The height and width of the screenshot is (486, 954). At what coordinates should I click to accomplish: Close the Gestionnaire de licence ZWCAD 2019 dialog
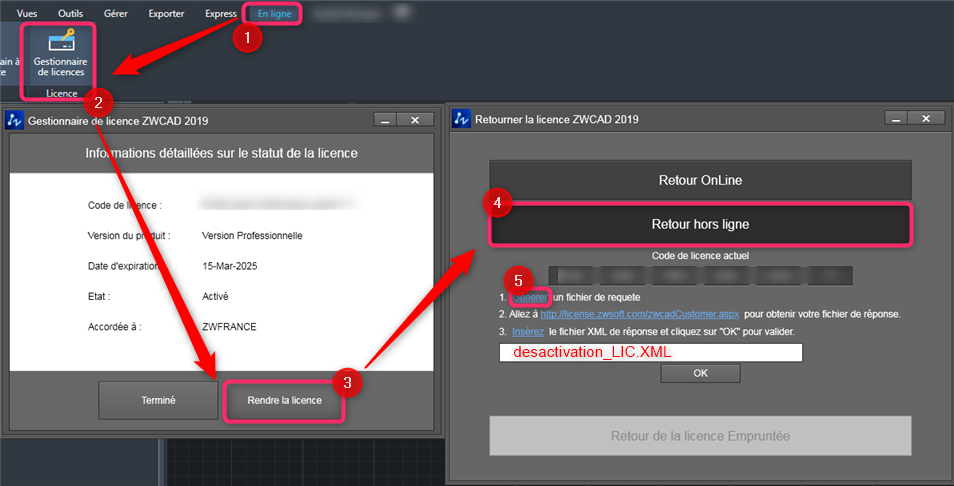pyautogui.click(x=414, y=120)
